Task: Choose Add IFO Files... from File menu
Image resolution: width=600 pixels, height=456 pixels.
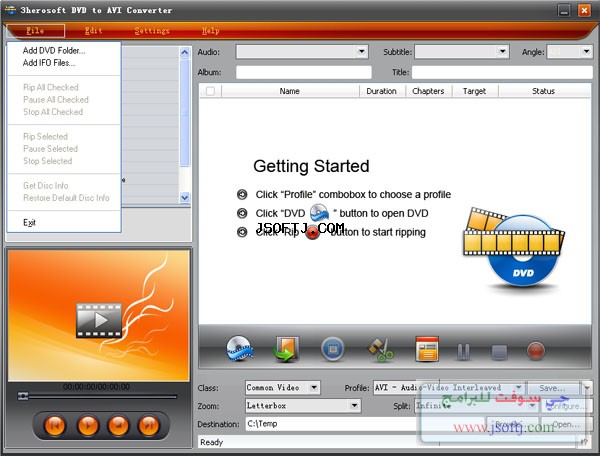Action: [49, 63]
